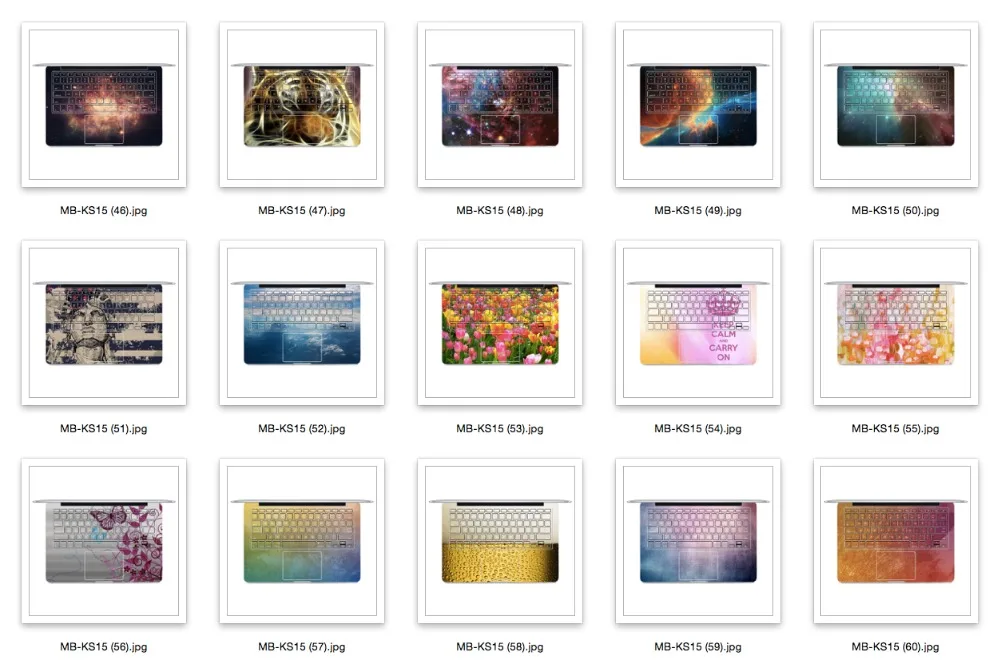Open the nebula thumbnail MB-KS15 (48).jpg

point(500,105)
